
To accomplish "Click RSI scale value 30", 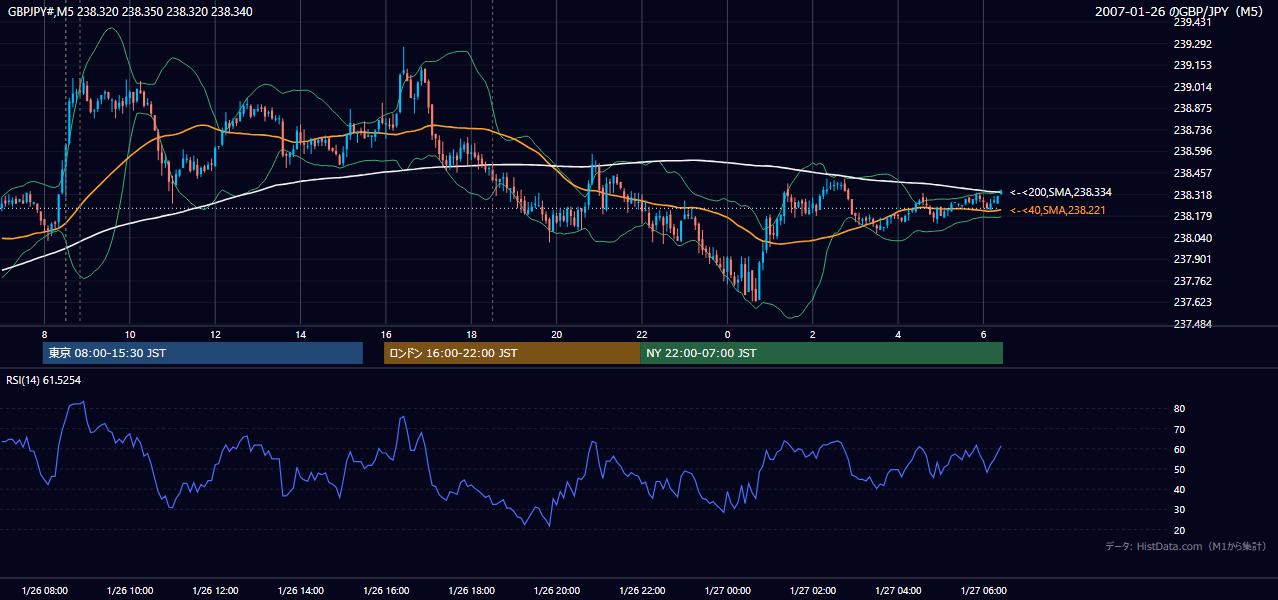I will (1180, 509).
